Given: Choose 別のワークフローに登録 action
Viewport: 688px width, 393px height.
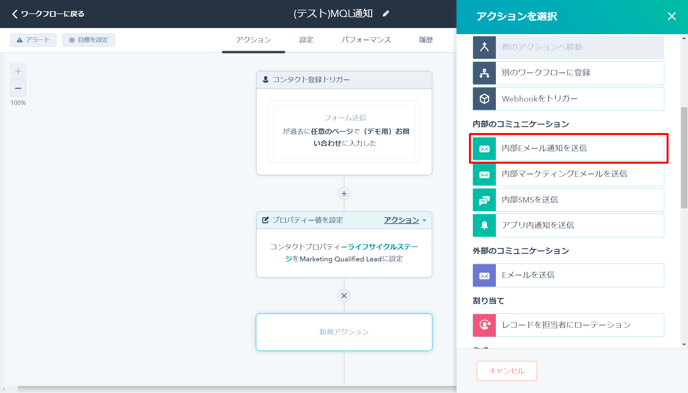Looking at the screenshot, I should tap(568, 73).
